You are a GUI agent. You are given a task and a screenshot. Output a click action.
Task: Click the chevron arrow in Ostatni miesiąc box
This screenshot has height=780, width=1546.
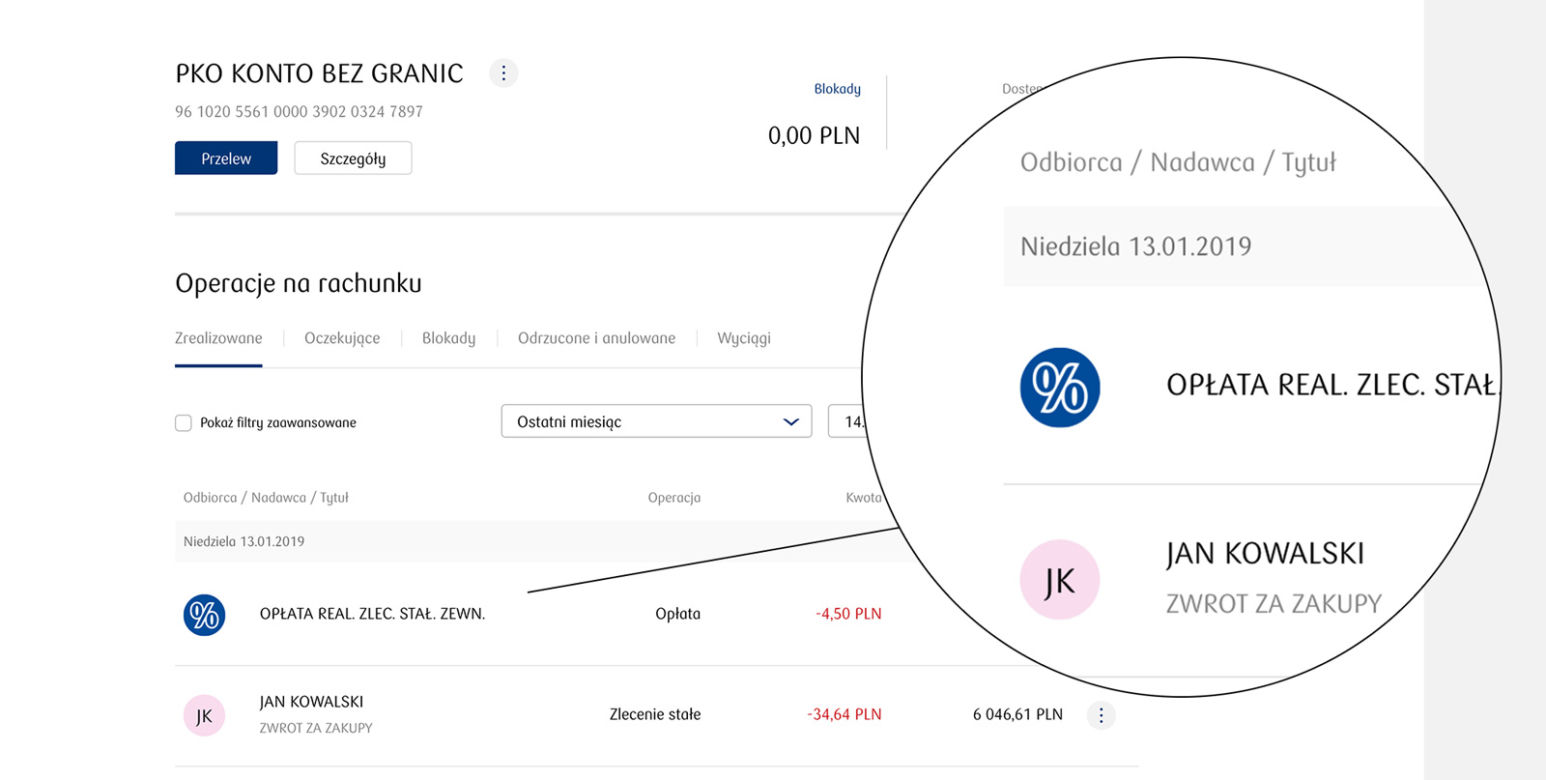[x=790, y=422]
